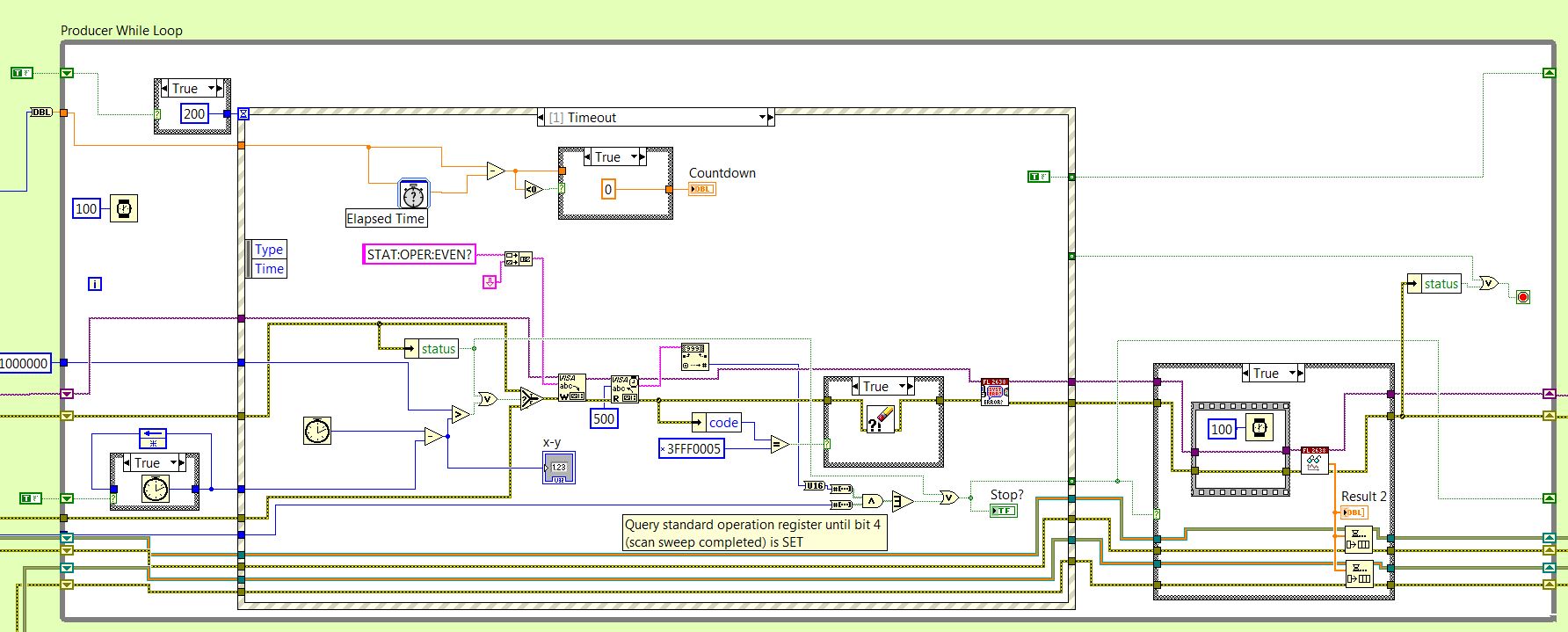Viewport: 1568px width, 632px height.
Task: Select the 500 byte count constant
Action: pyautogui.click(x=604, y=418)
